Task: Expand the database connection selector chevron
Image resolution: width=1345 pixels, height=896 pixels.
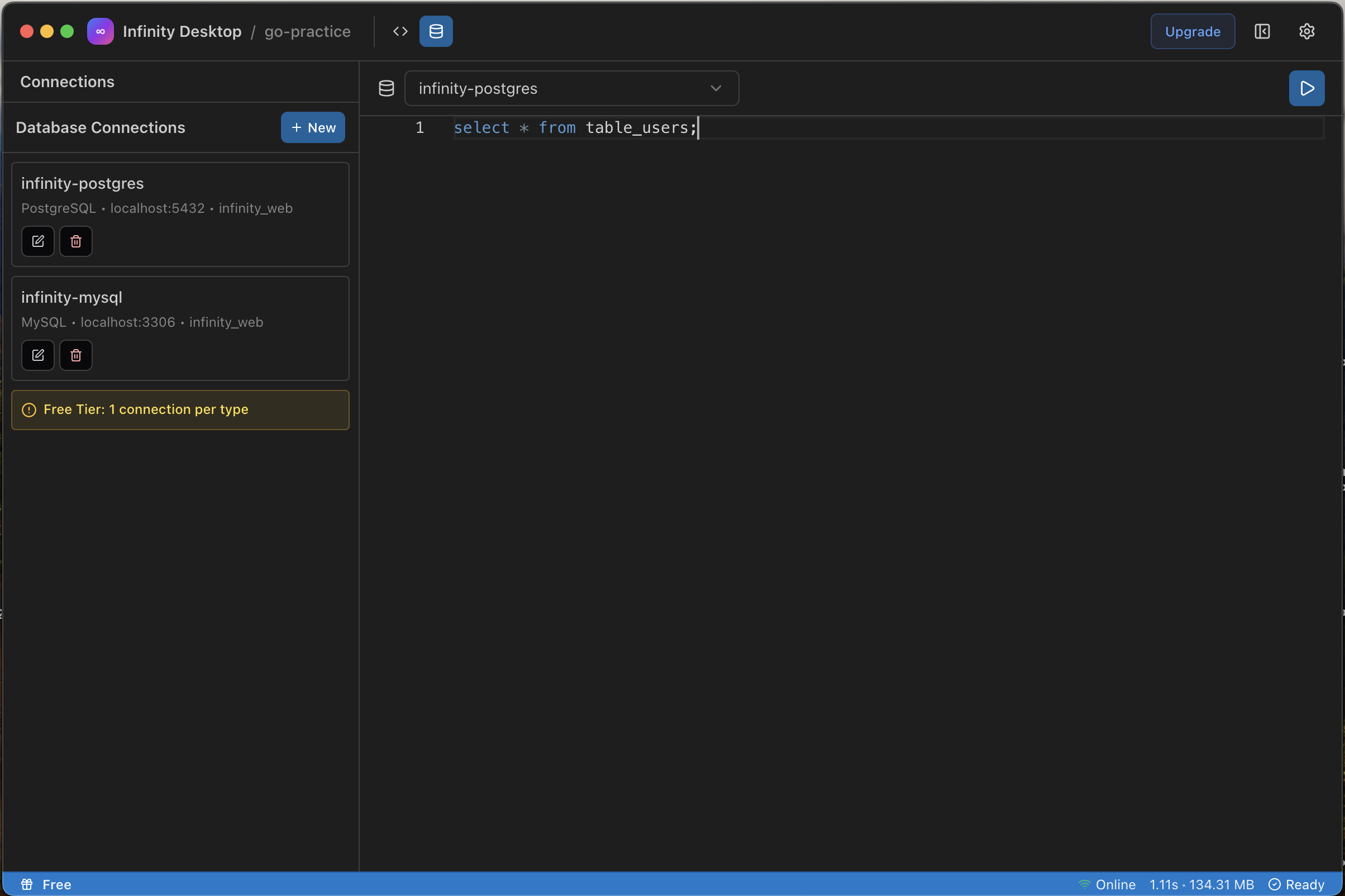Action: coord(716,89)
